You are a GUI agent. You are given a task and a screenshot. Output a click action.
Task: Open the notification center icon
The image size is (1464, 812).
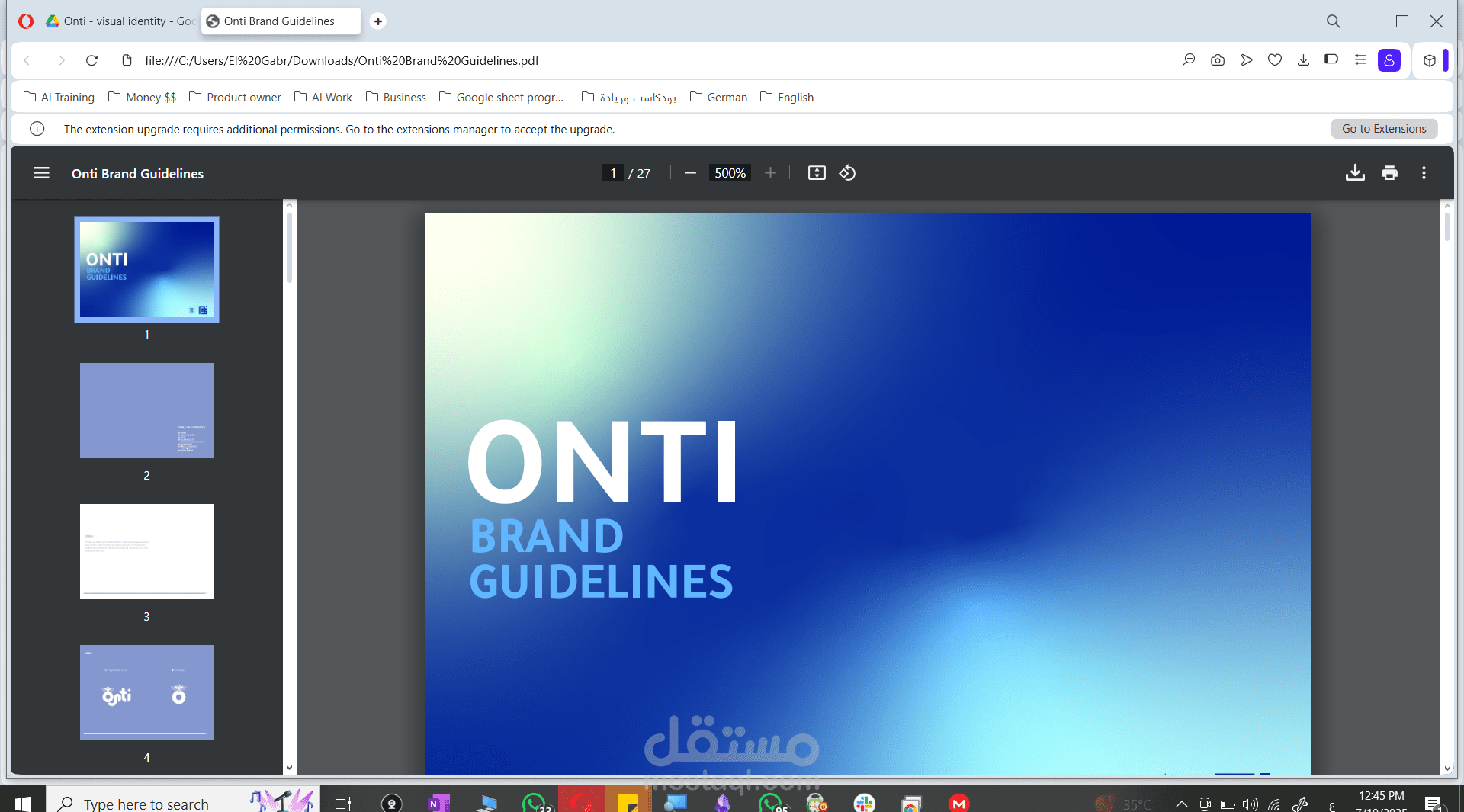pyautogui.click(x=1433, y=804)
